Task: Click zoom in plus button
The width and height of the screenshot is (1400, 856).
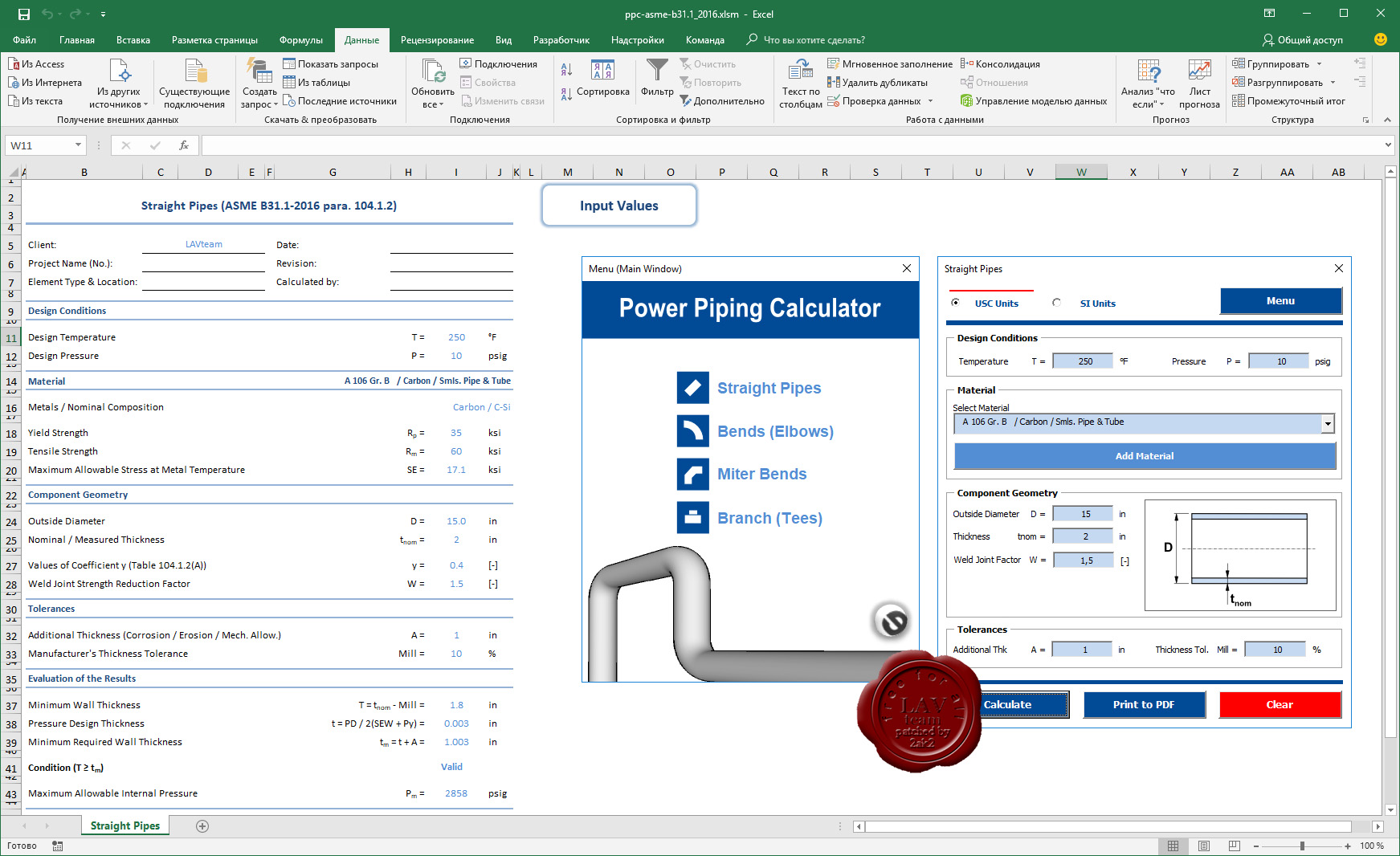Action: coord(1348,846)
